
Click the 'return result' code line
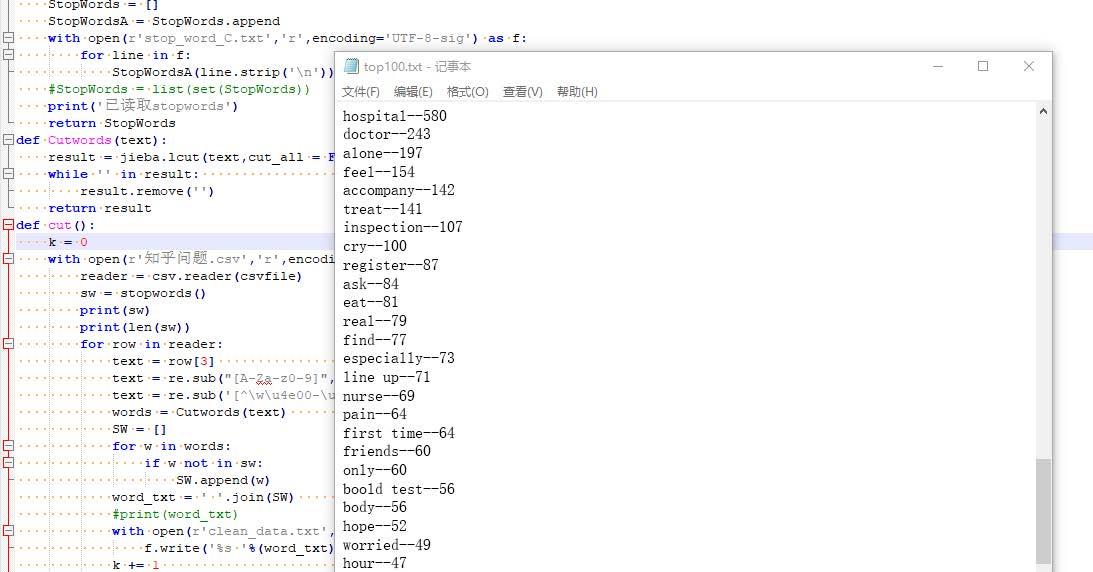tap(99, 208)
